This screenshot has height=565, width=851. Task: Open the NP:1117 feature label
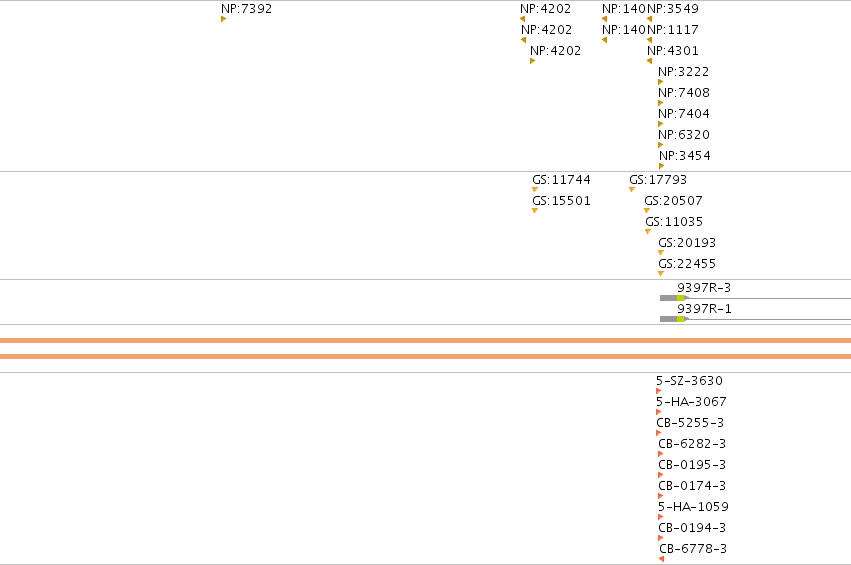[x=673, y=30]
